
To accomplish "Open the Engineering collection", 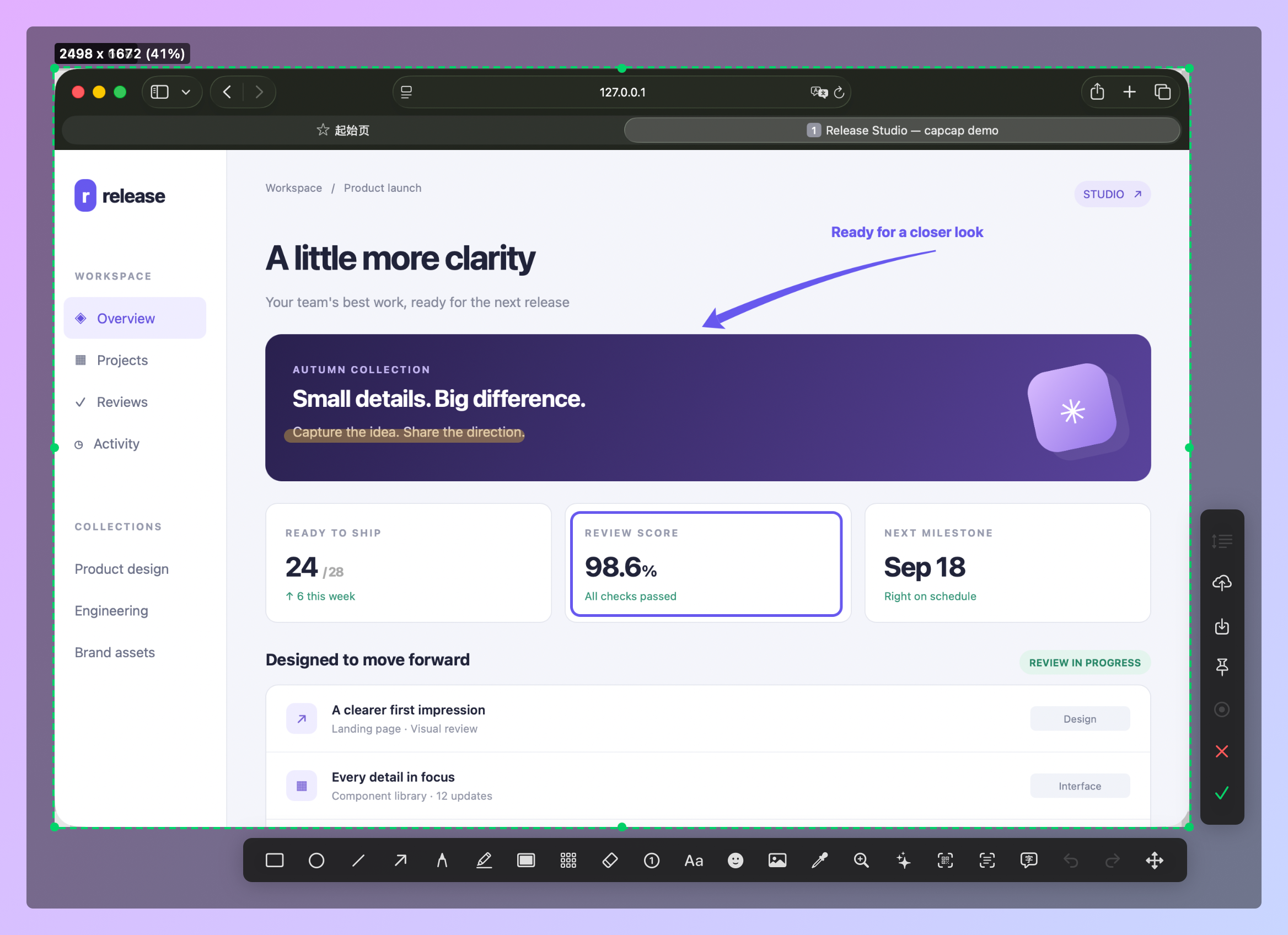I will click(111, 611).
